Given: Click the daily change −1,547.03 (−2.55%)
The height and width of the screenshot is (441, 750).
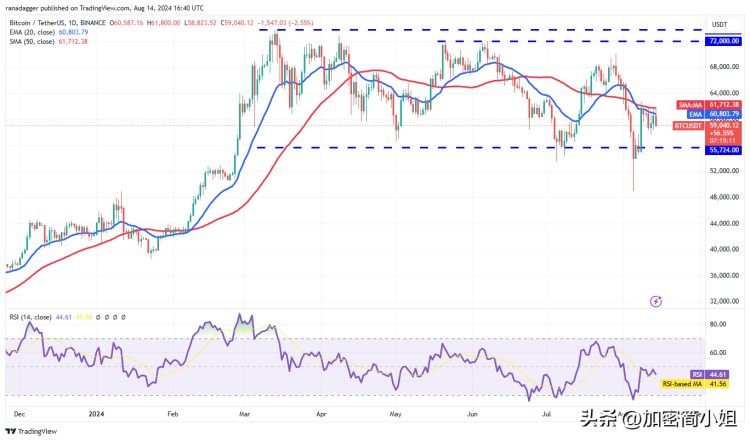Looking at the screenshot, I should [286, 23].
